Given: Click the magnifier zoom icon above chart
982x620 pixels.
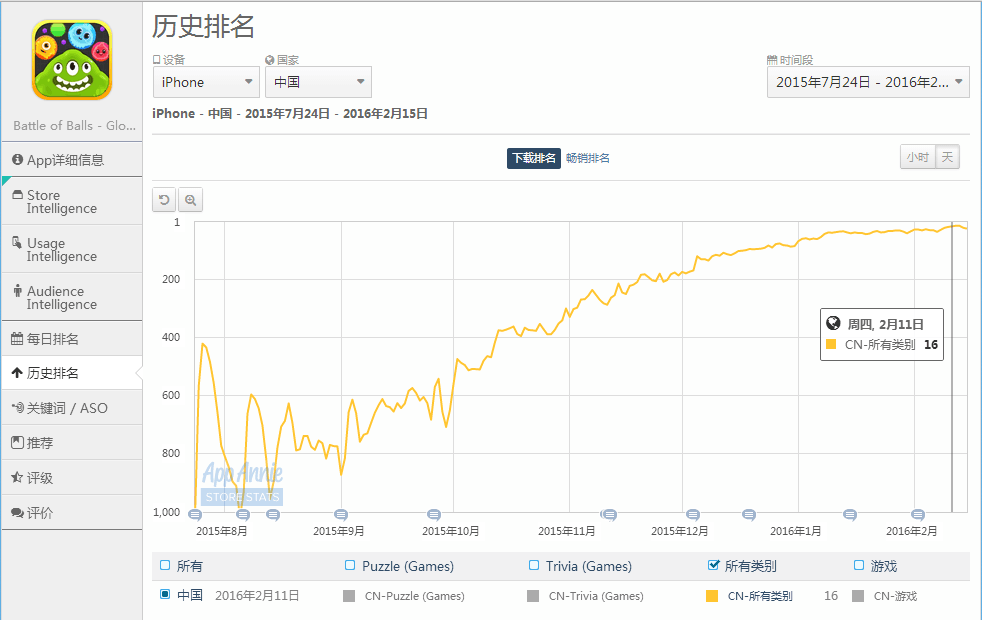Looking at the screenshot, I should click(190, 200).
